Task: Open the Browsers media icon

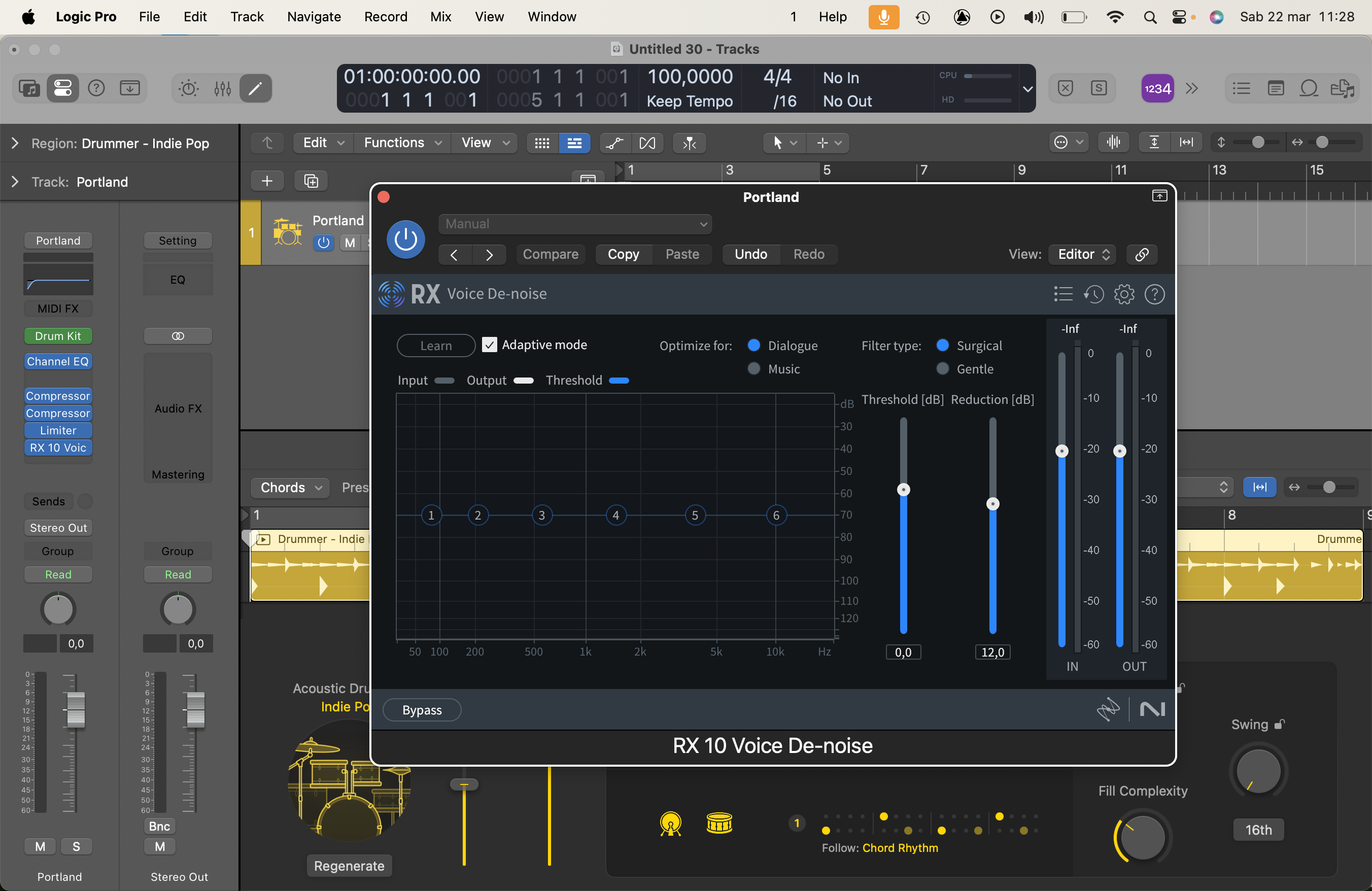Action: click(x=1342, y=88)
